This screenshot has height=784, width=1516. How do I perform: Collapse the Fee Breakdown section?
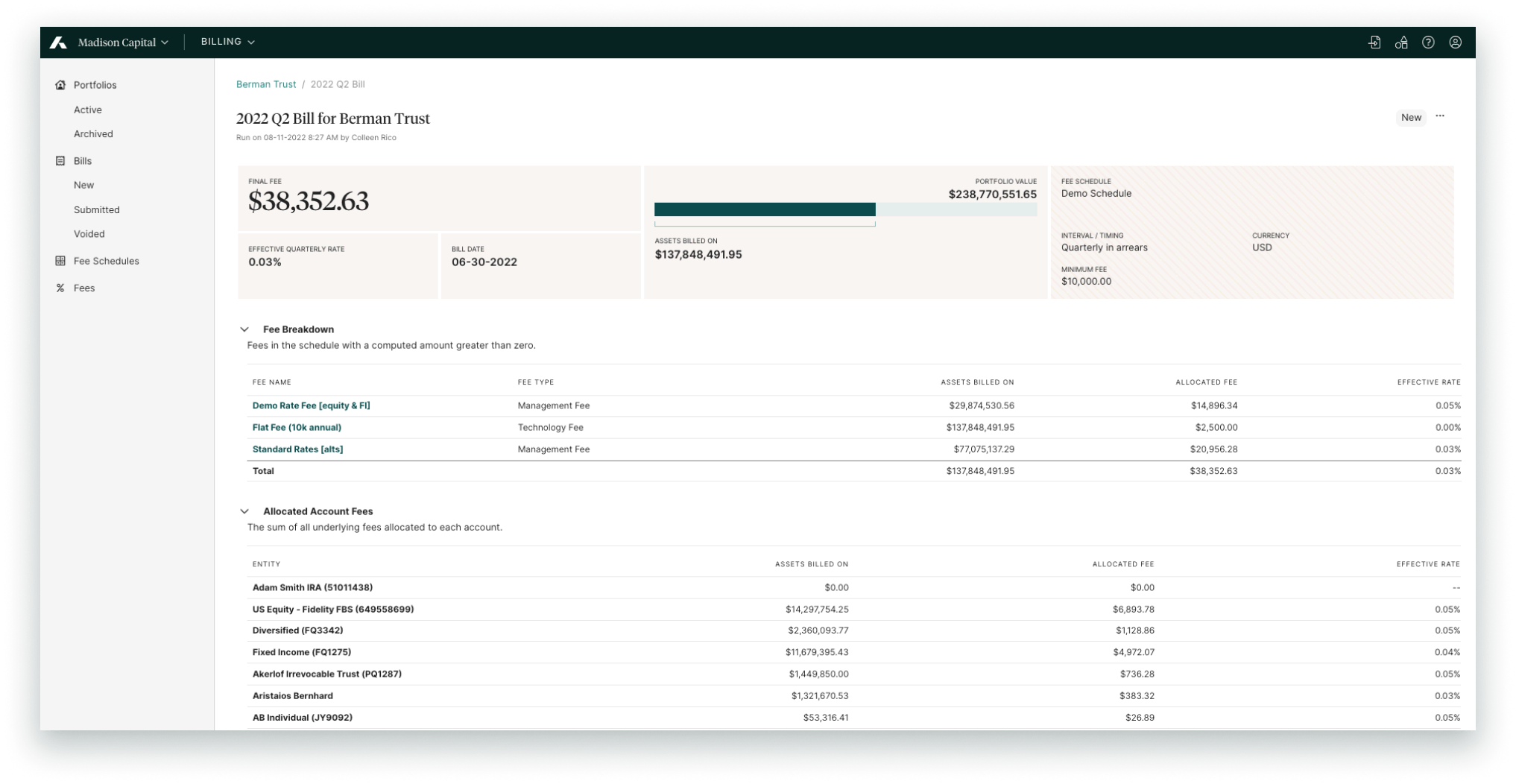244,329
